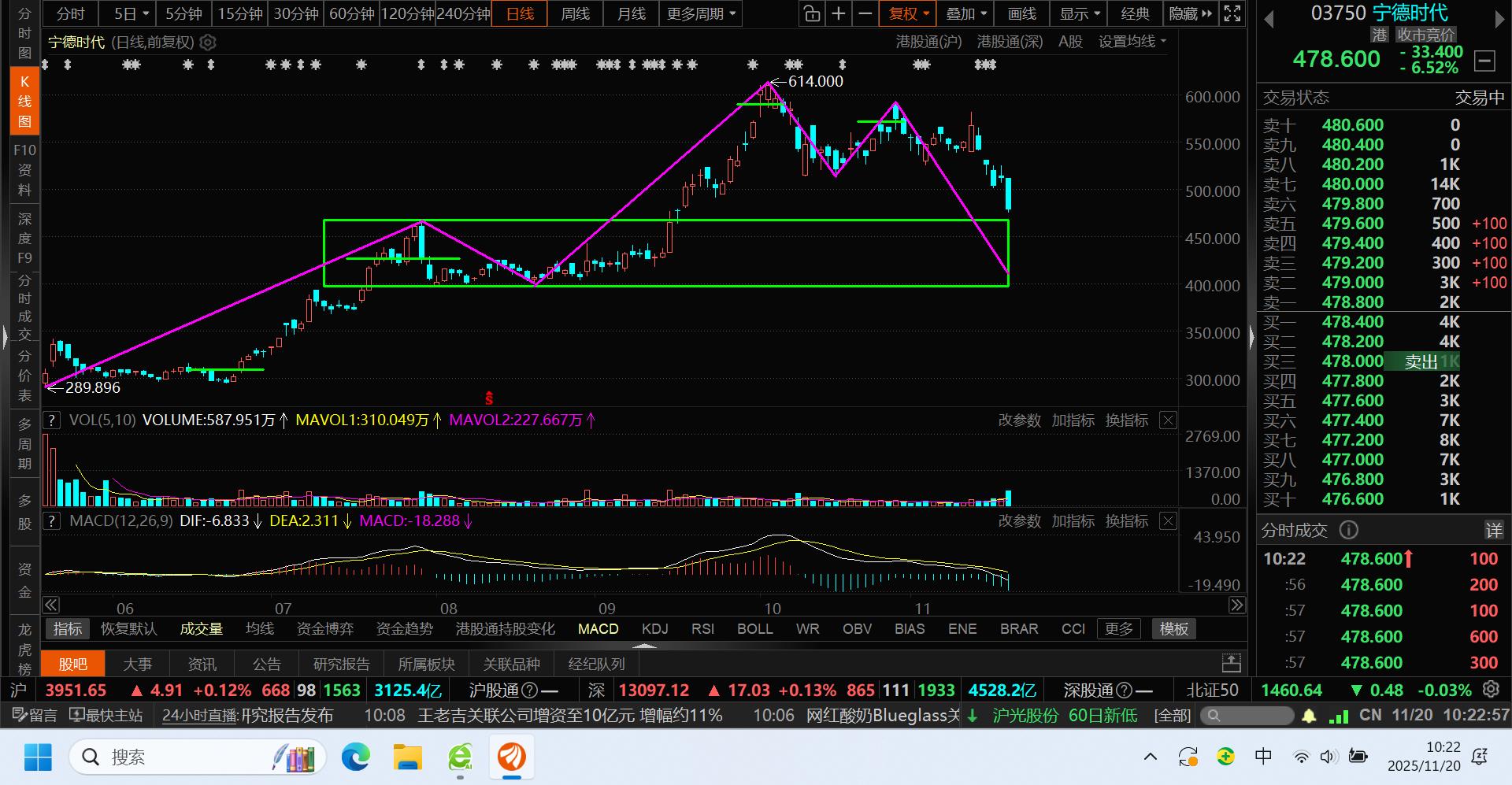
Task: Toggle the 指标 indicator bar
Action: [68, 629]
